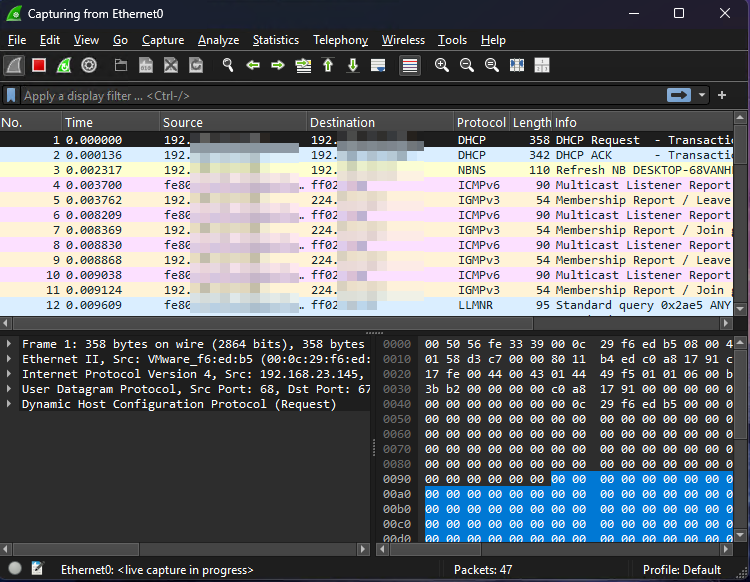Open the Telephony menu
This screenshot has height=582, width=750.
(341, 40)
